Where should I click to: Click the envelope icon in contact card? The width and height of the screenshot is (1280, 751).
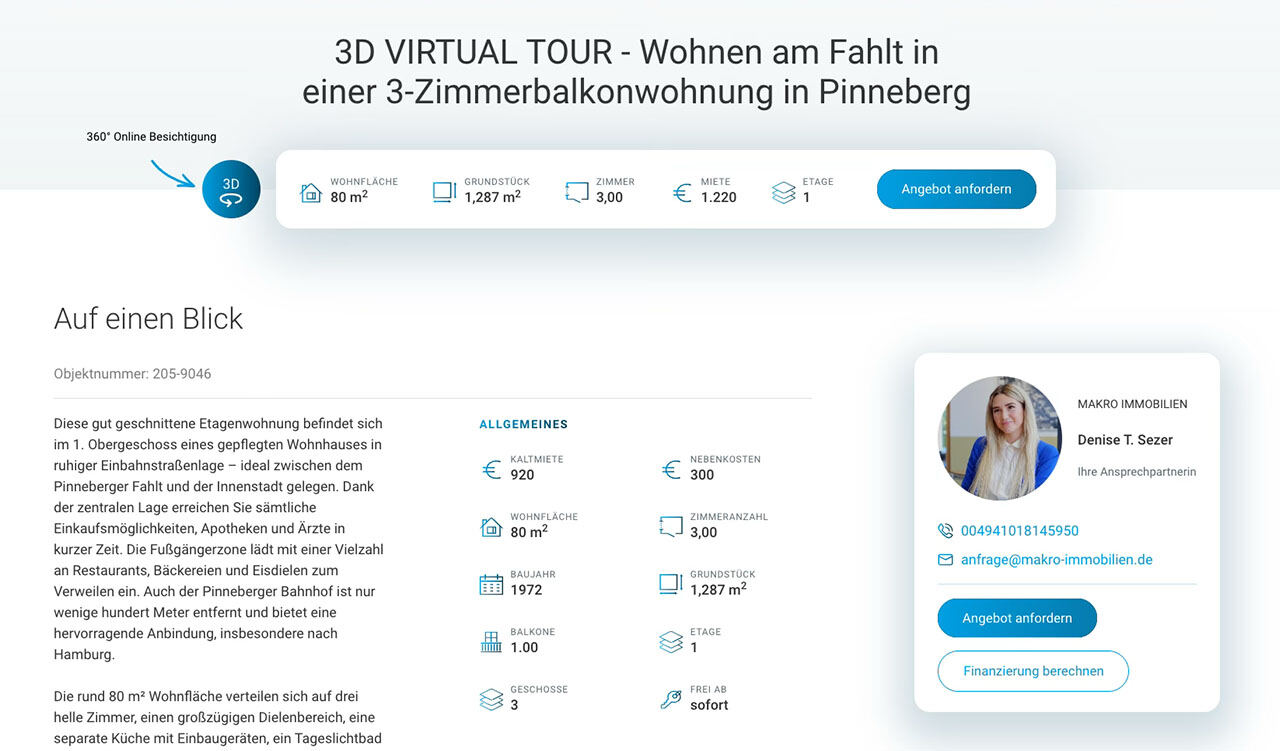coord(945,560)
